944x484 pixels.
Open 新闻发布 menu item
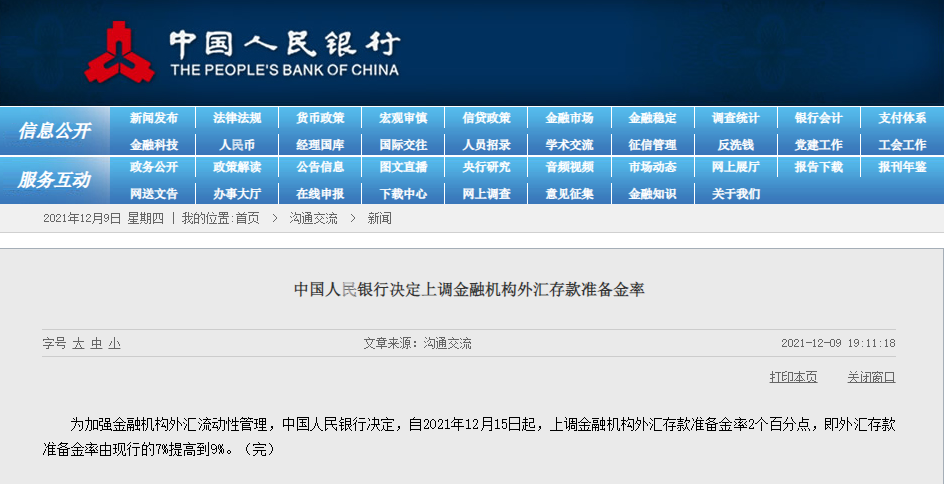[154, 118]
